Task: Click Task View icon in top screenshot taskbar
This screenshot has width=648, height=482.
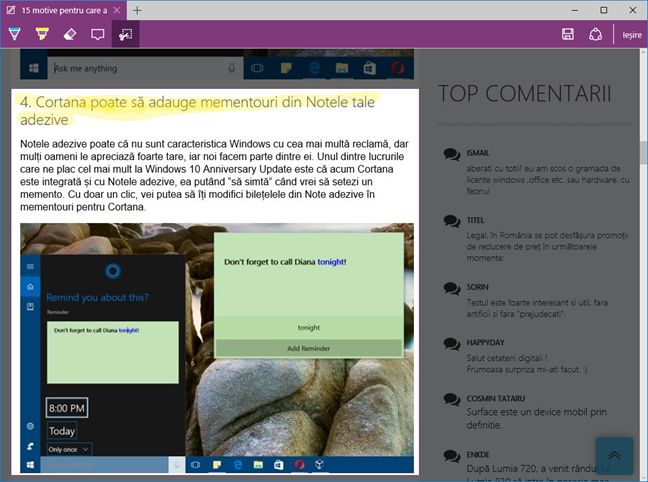Action: click(x=257, y=68)
